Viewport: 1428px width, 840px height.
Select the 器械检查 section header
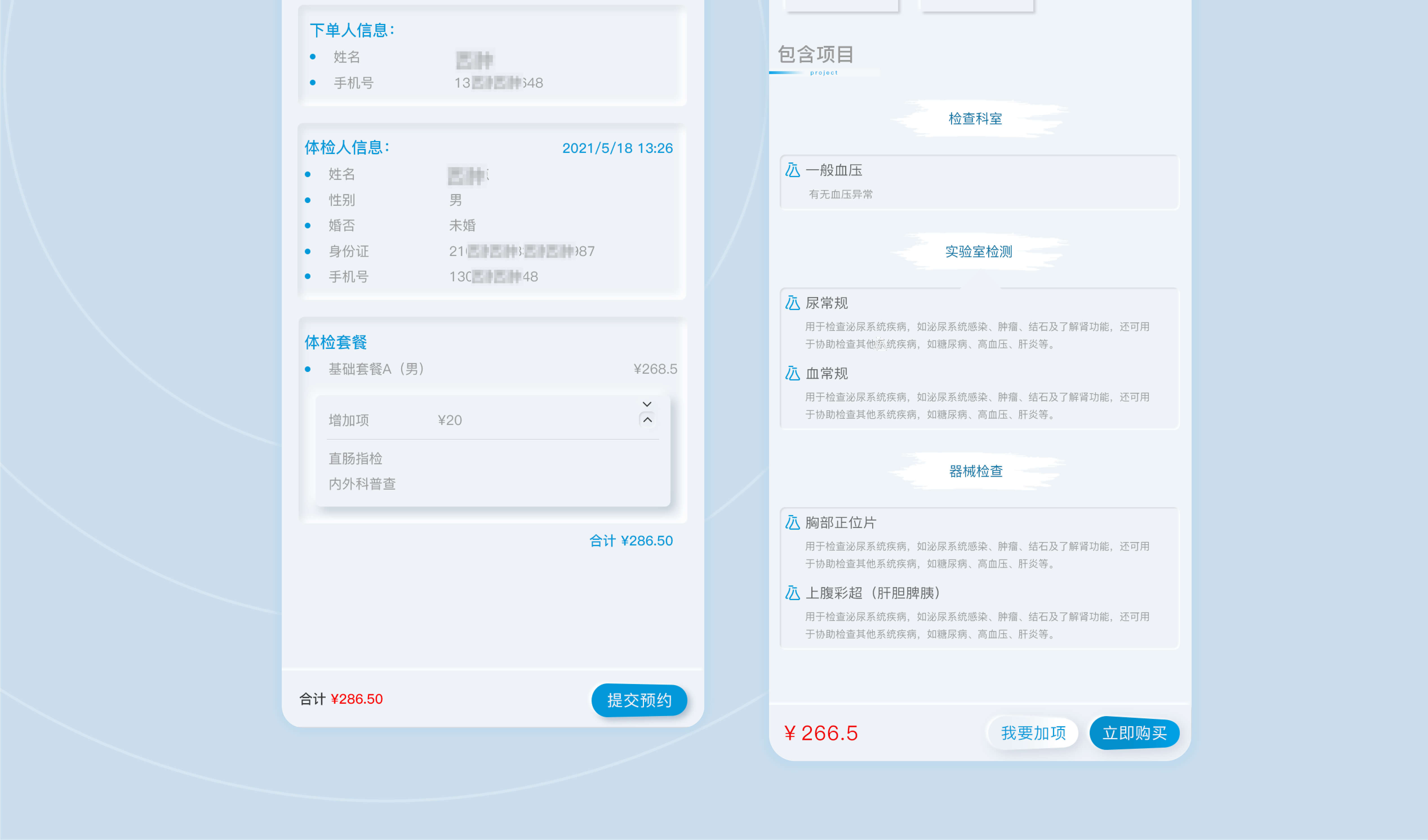(x=975, y=471)
